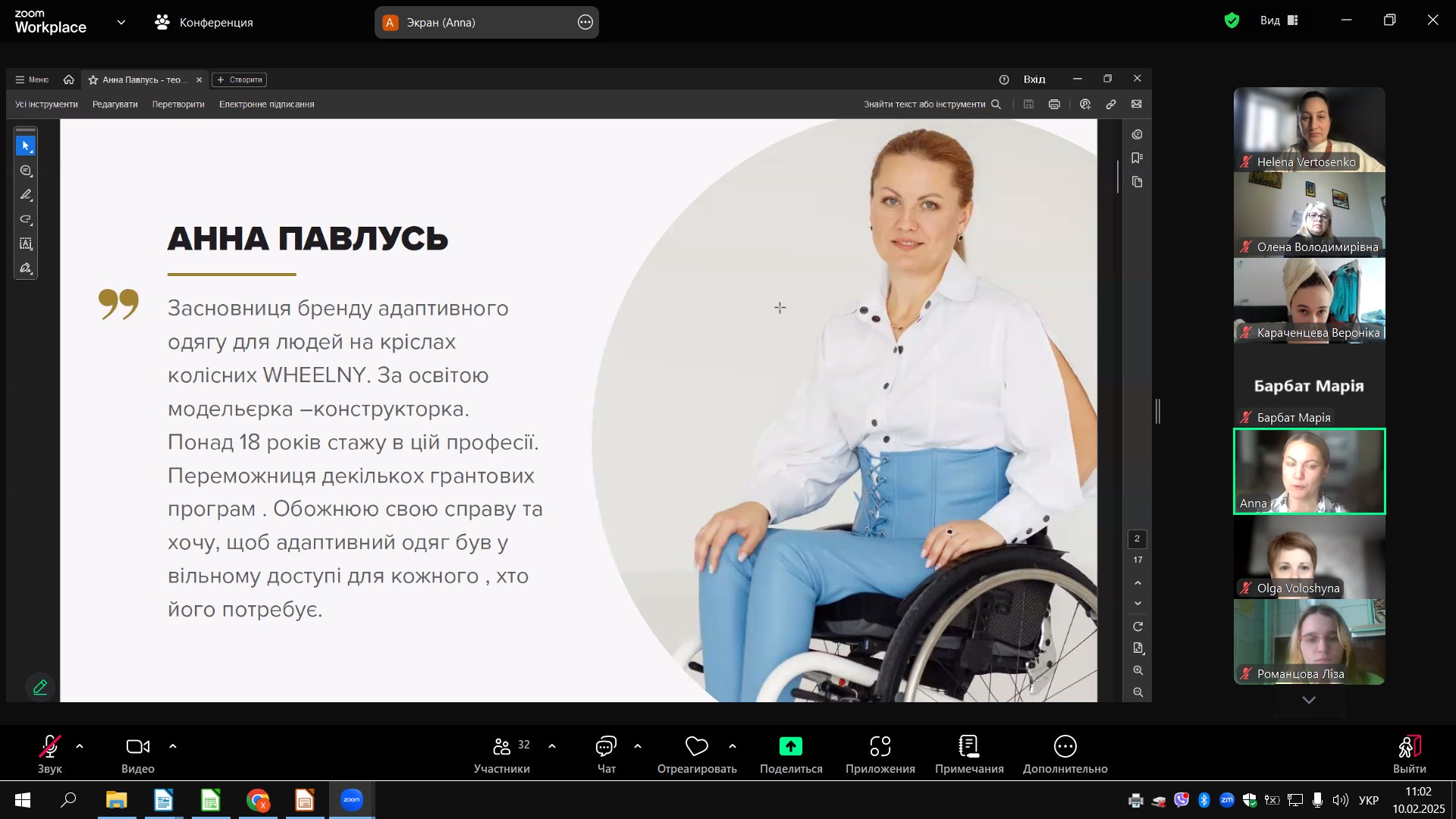Open screen share options ellipsis for Anna
1456x819 pixels.
(x=585, y=22)
